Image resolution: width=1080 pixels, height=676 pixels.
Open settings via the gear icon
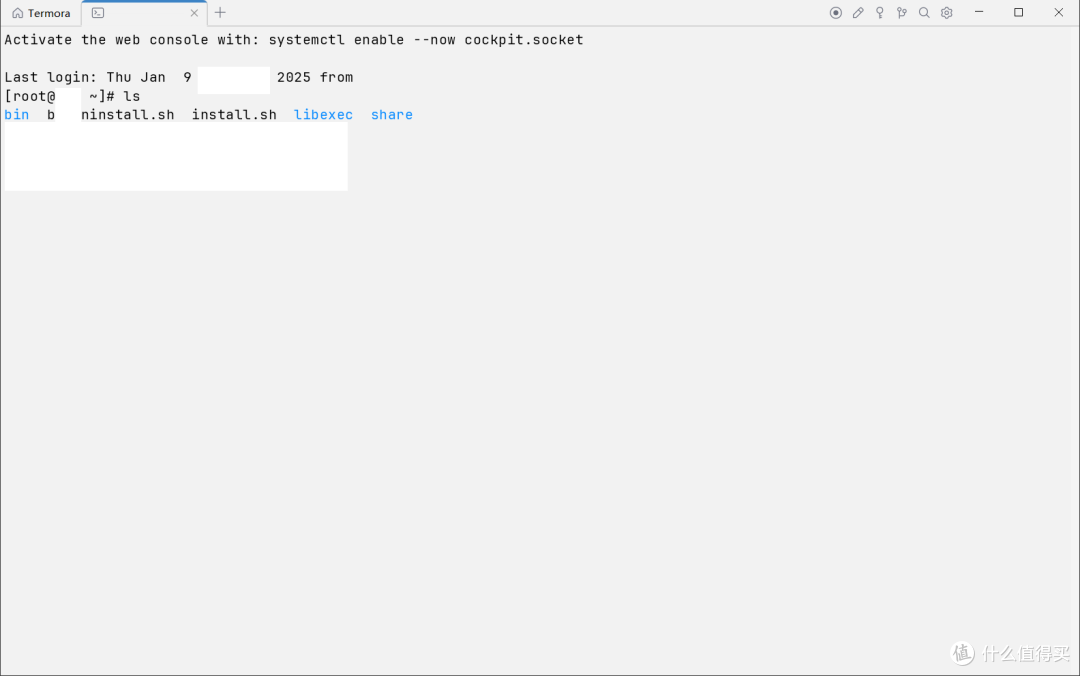click(x=946, y=12)
